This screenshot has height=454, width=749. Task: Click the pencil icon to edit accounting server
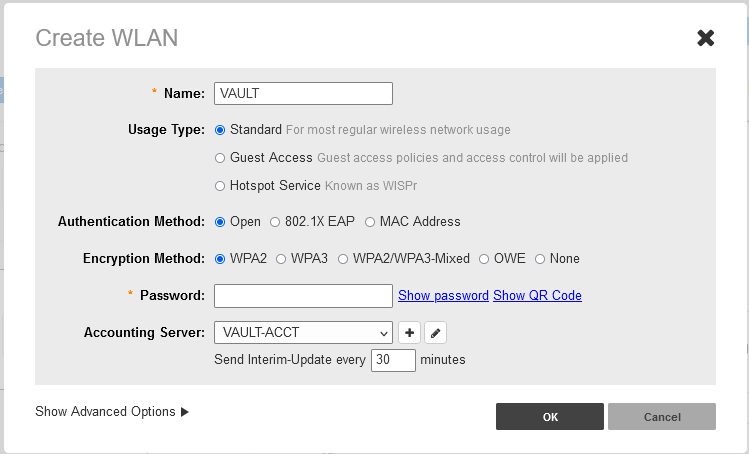coord(435,332)
